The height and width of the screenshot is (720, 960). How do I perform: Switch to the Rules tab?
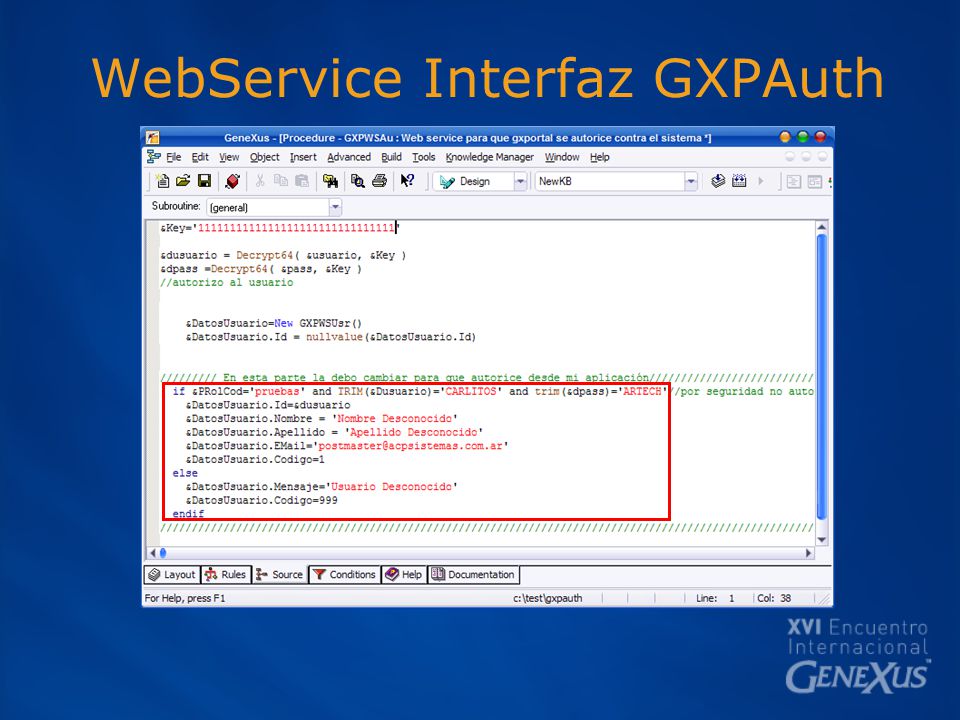(225, 574)
